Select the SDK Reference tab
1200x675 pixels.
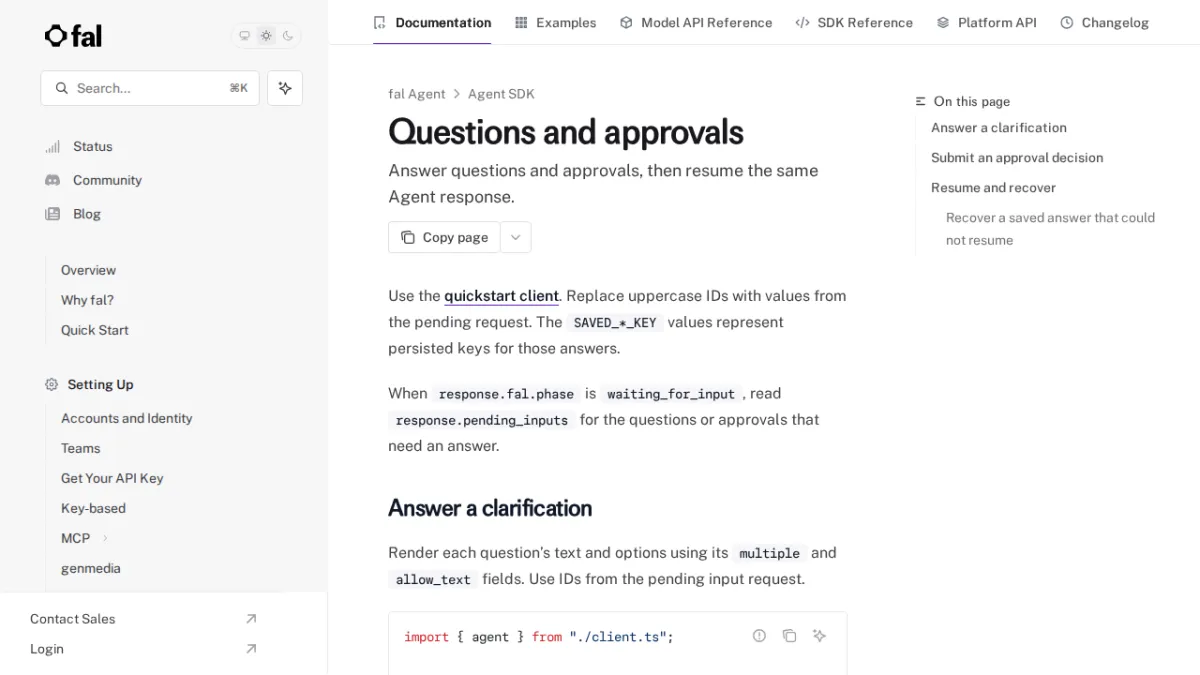click(854, 22)
